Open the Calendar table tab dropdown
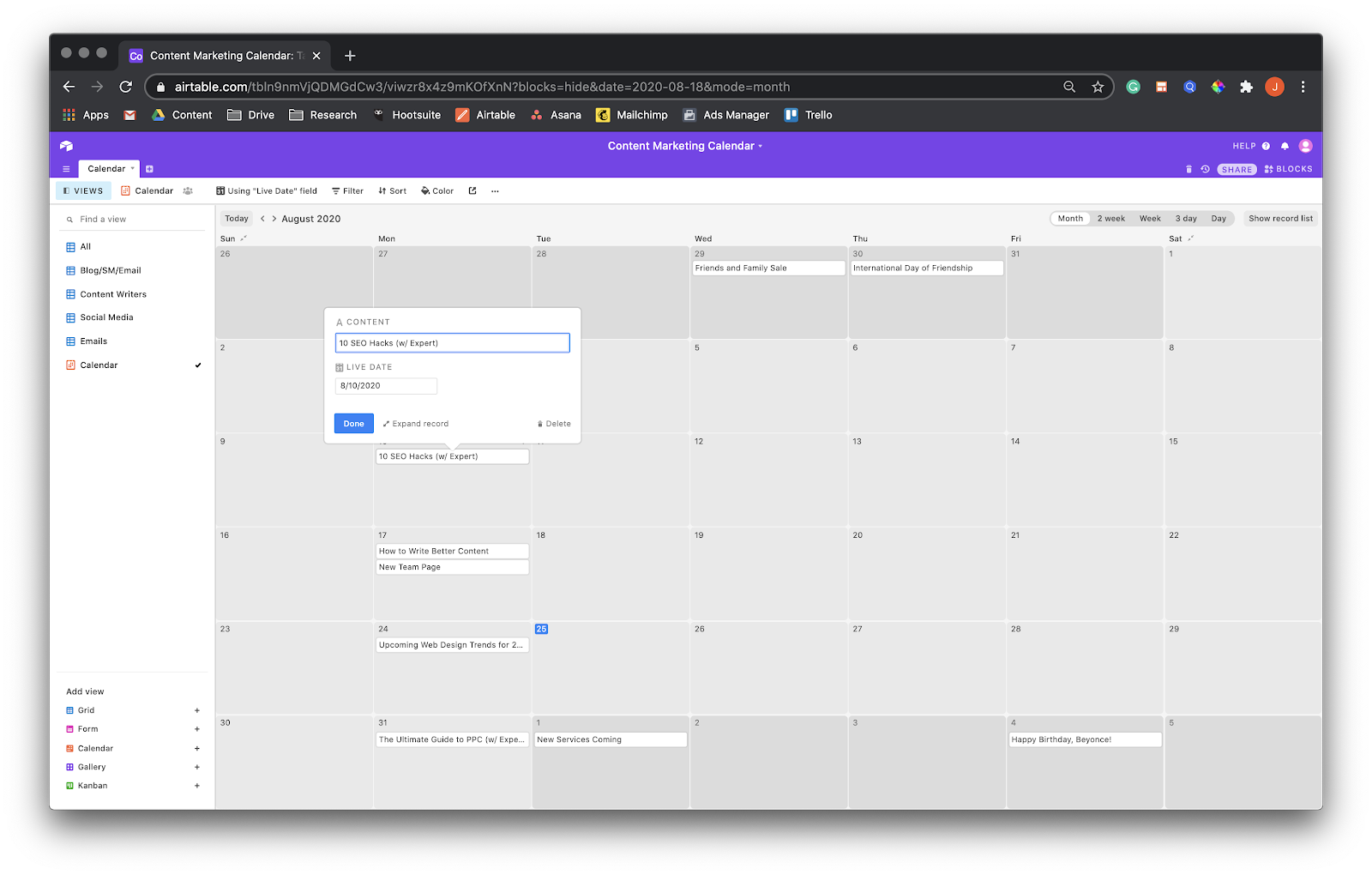Image resolution: width=1372 pixels, height=875 pixels. point(132,169)
